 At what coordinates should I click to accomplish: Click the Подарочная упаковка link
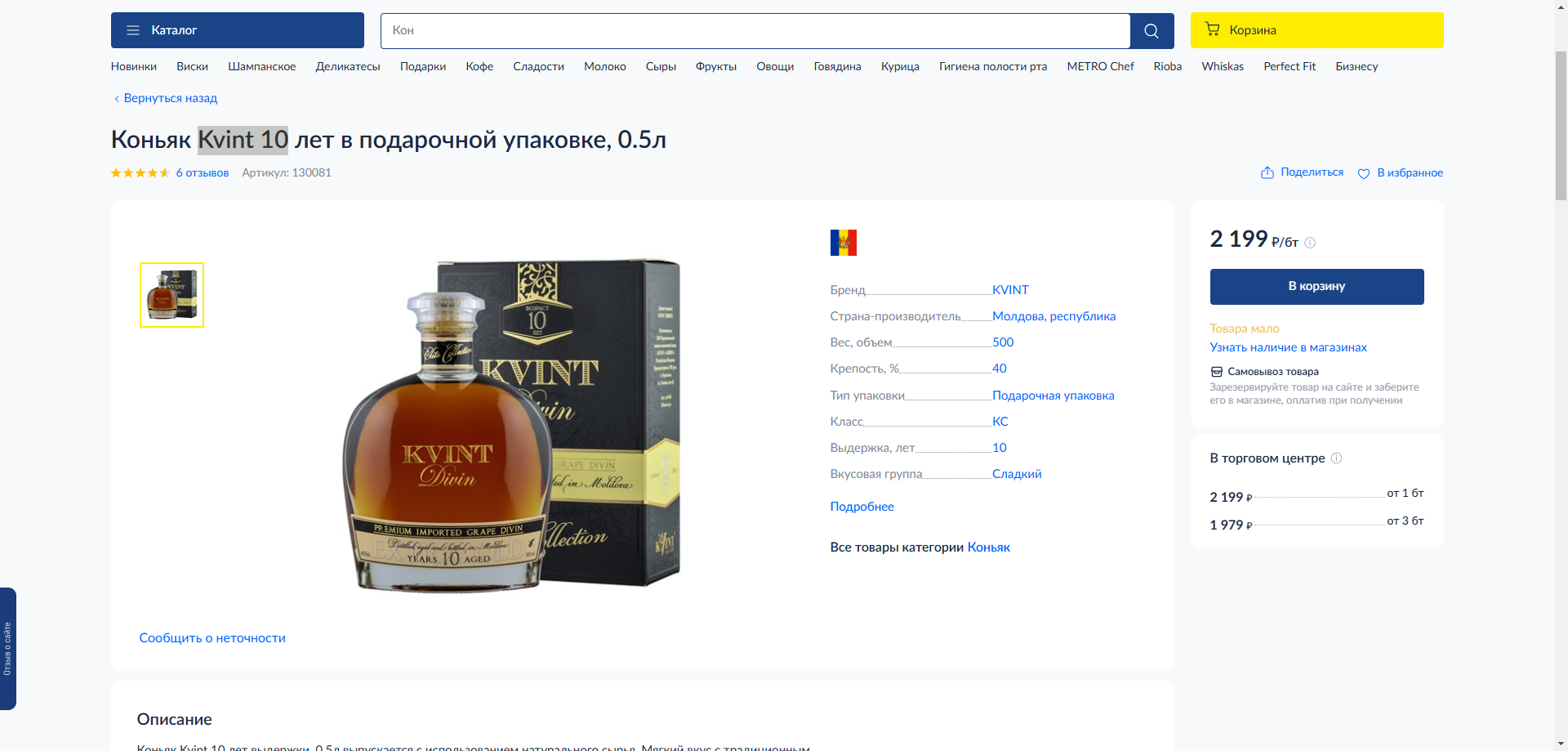[x=1053, y=396]
